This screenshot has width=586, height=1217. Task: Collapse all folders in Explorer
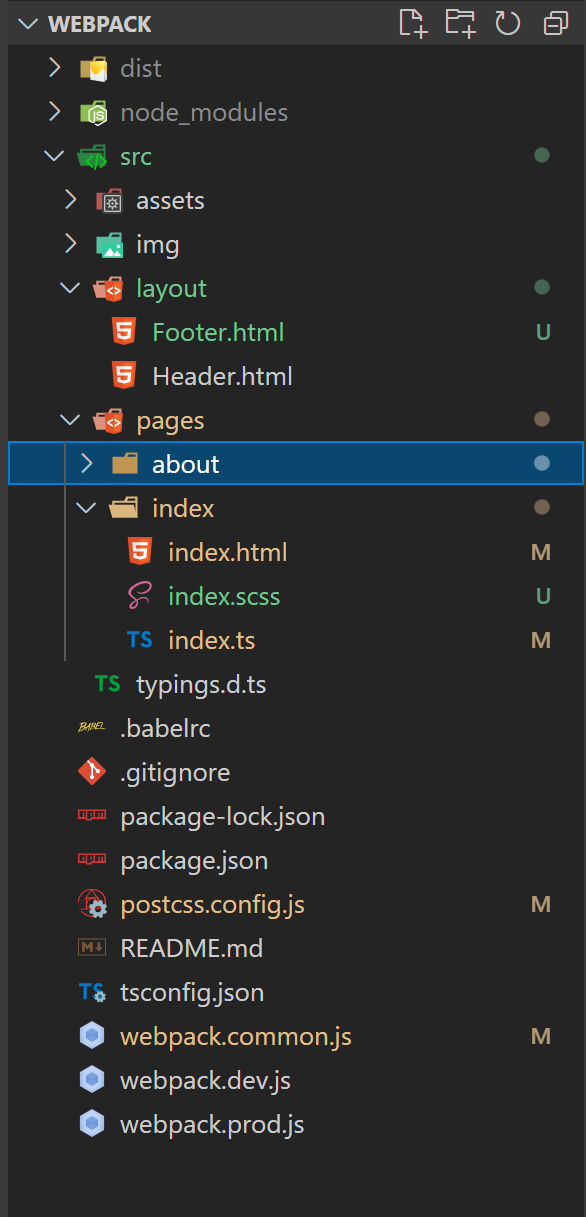555,23
